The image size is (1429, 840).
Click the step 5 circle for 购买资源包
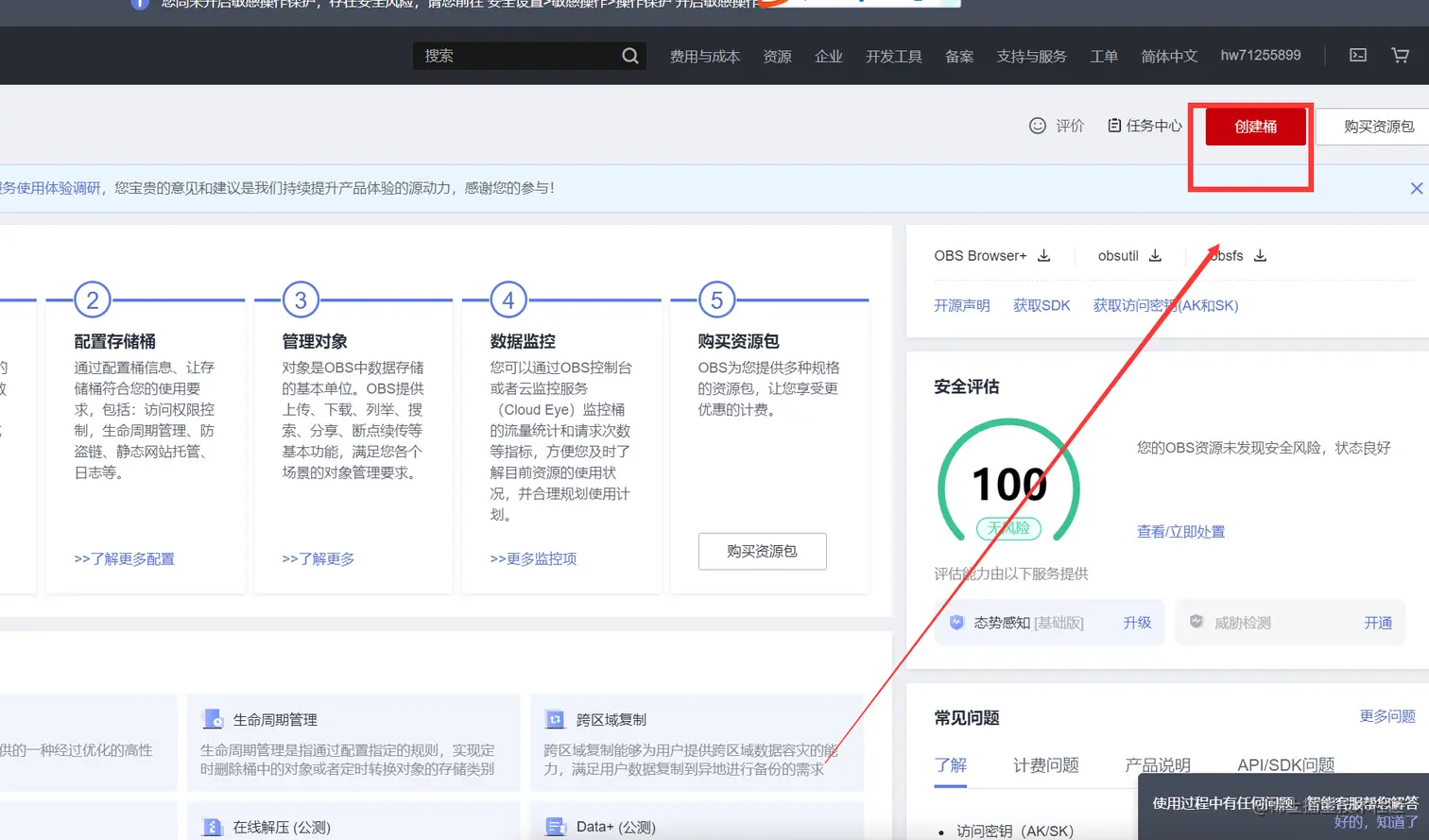pos(716,300)
